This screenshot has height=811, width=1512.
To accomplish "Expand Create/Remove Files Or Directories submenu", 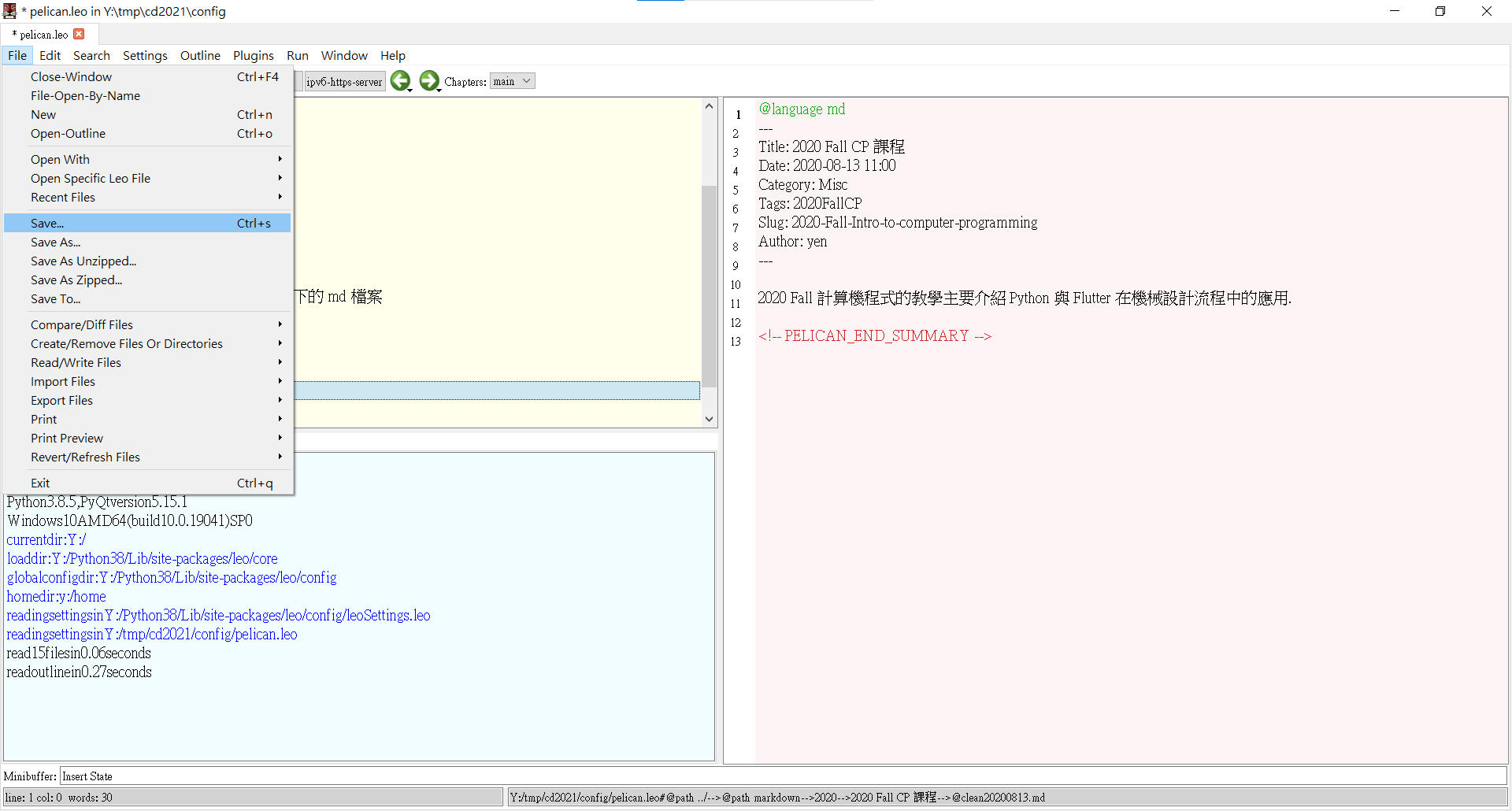I will pos(147,343).
